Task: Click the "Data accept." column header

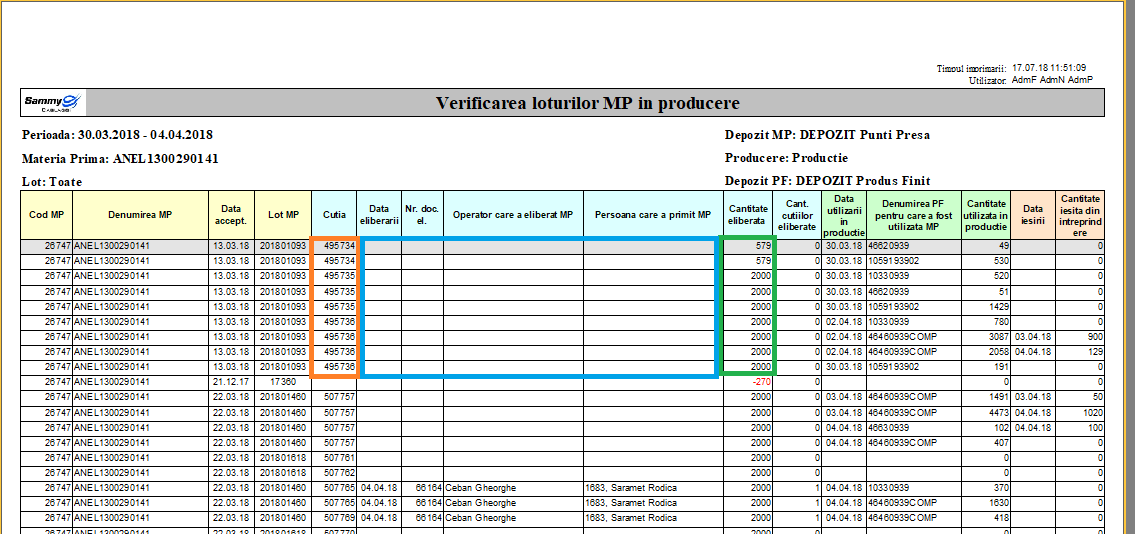Action: click(232, 215)
